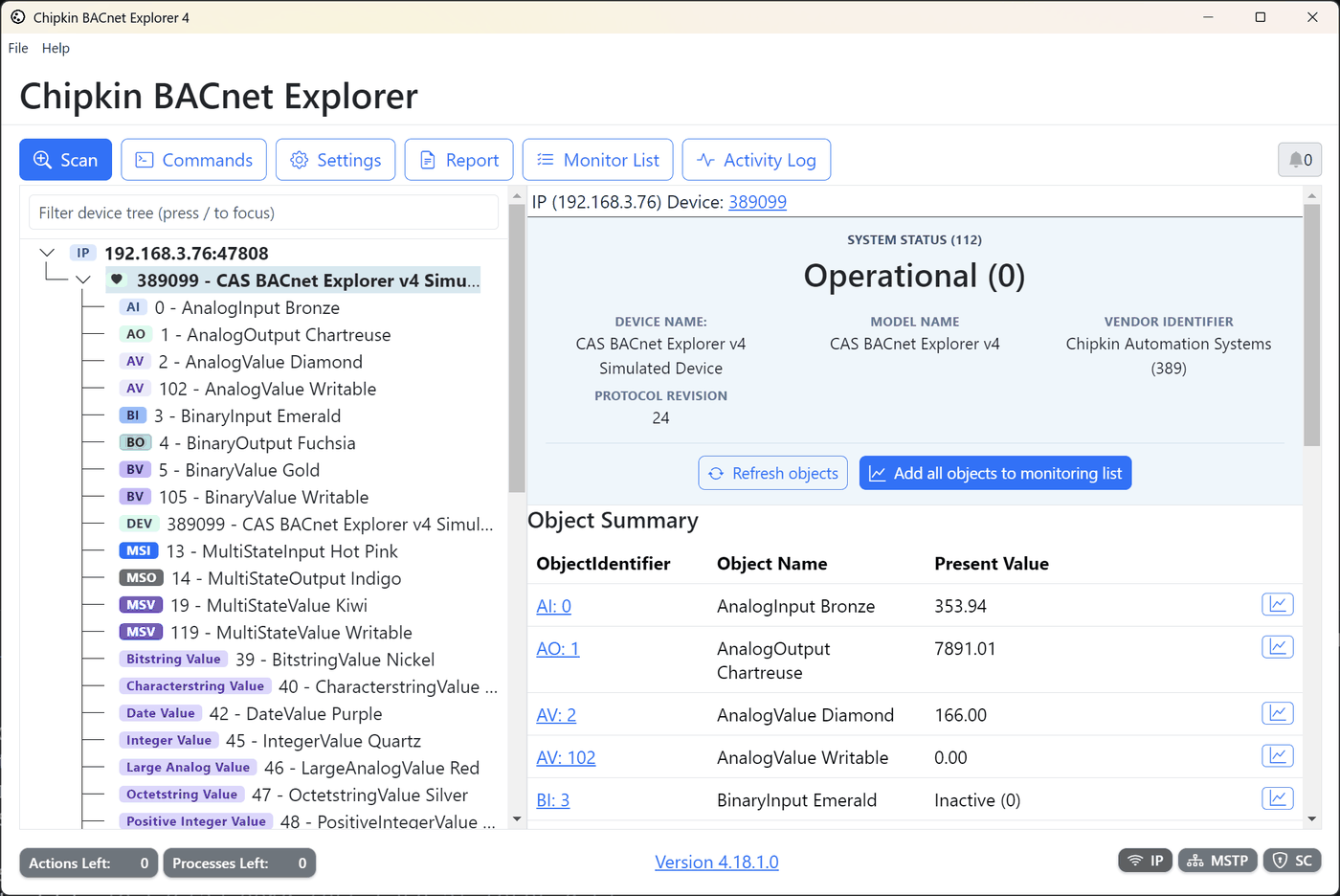Click the BI badge of BinaryInput Emerald
Viewport: 1340px width, 896px height.
pos(133,415)
